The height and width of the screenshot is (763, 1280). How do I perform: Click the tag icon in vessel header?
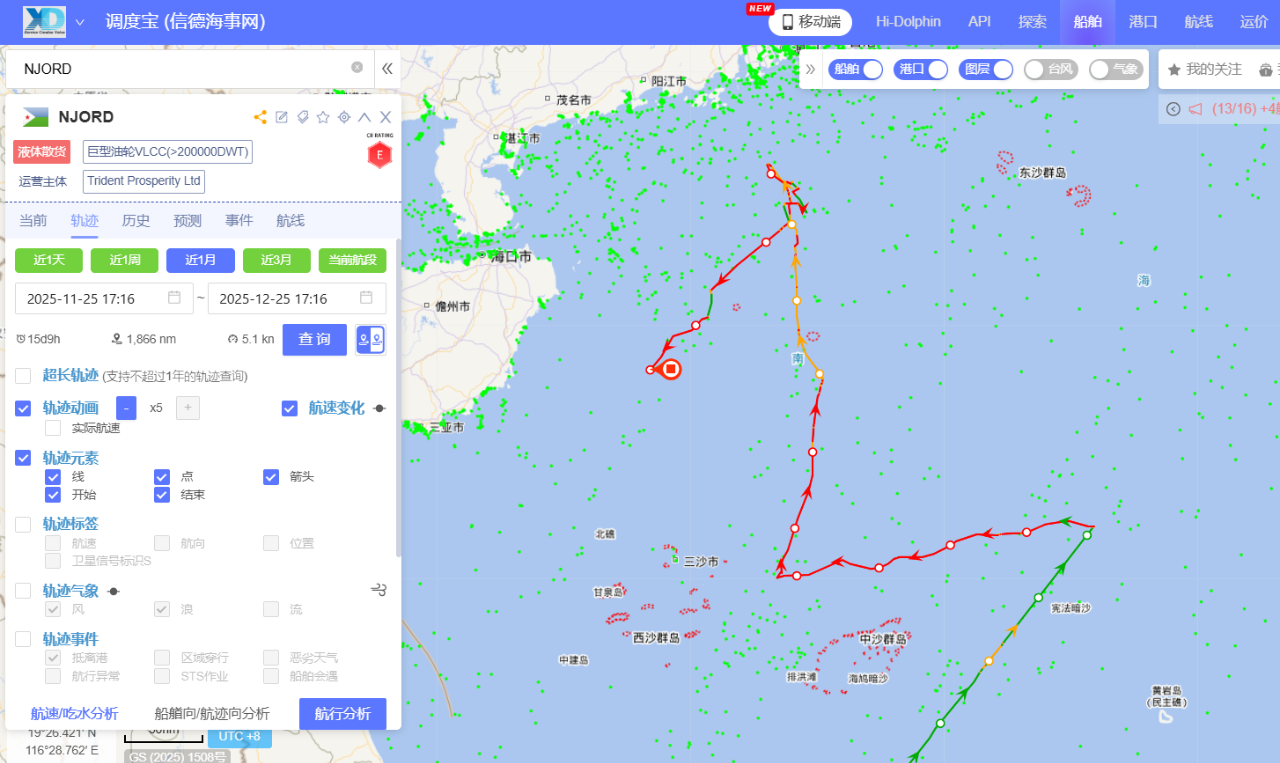(x=303, y=117)
